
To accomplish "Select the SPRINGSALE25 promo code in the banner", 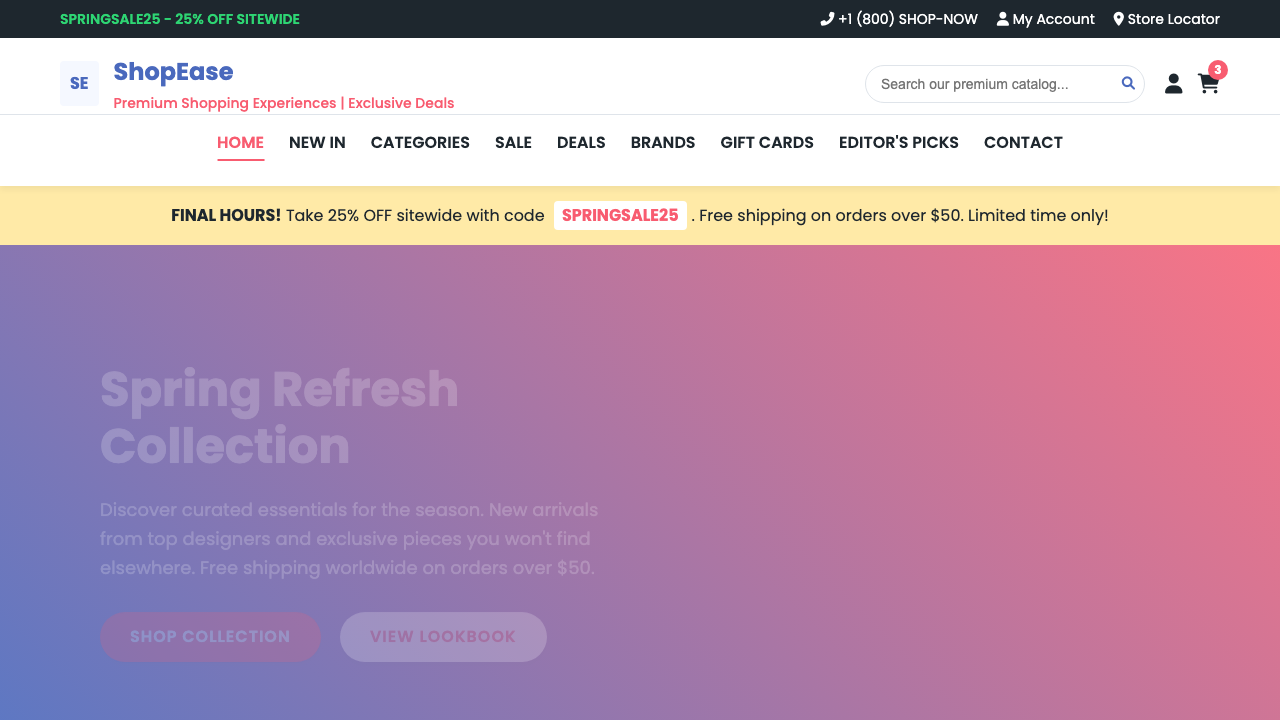I will (620, 215).
